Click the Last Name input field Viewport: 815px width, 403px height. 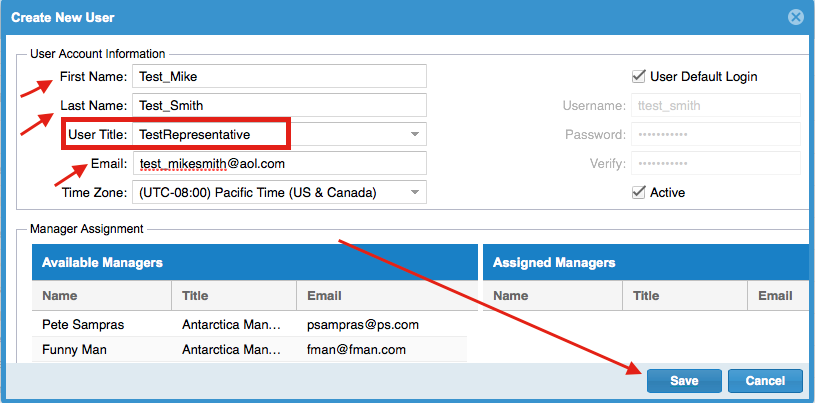(280, 105)
